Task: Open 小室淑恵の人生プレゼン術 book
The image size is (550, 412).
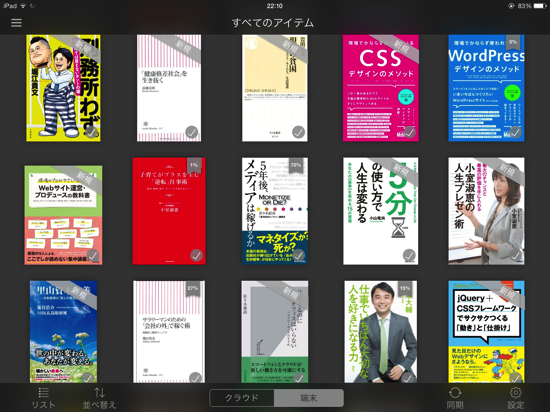Action: click(x=487, y=211)
